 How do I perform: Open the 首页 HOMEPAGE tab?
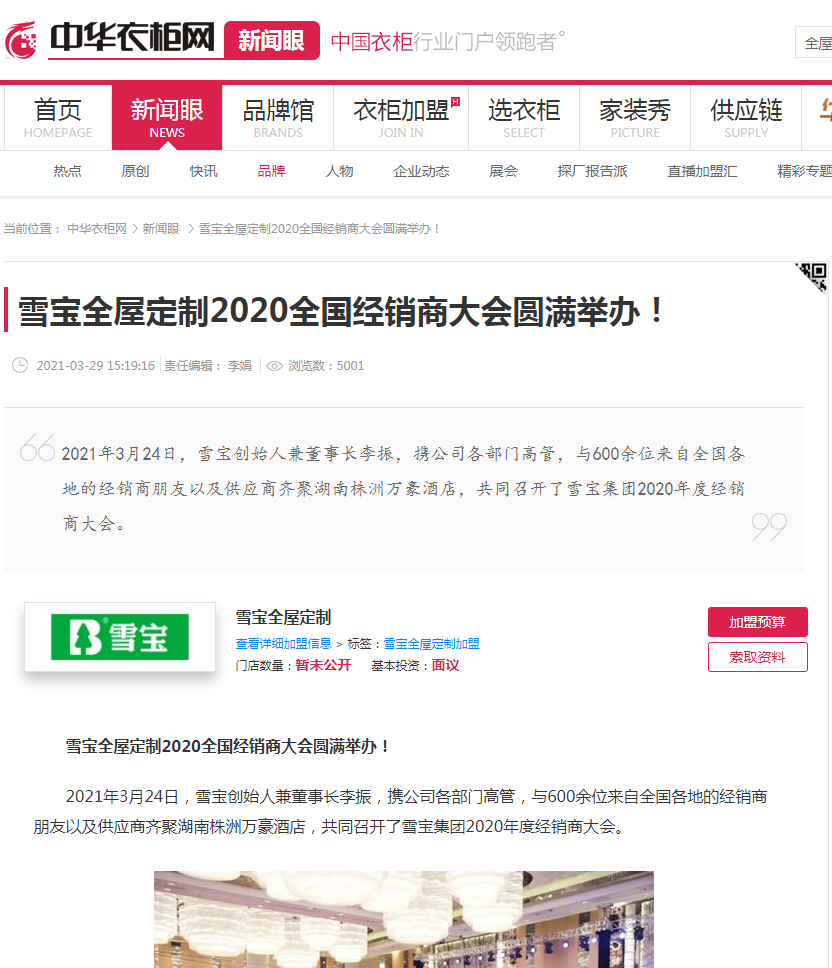tap(58, 117)
